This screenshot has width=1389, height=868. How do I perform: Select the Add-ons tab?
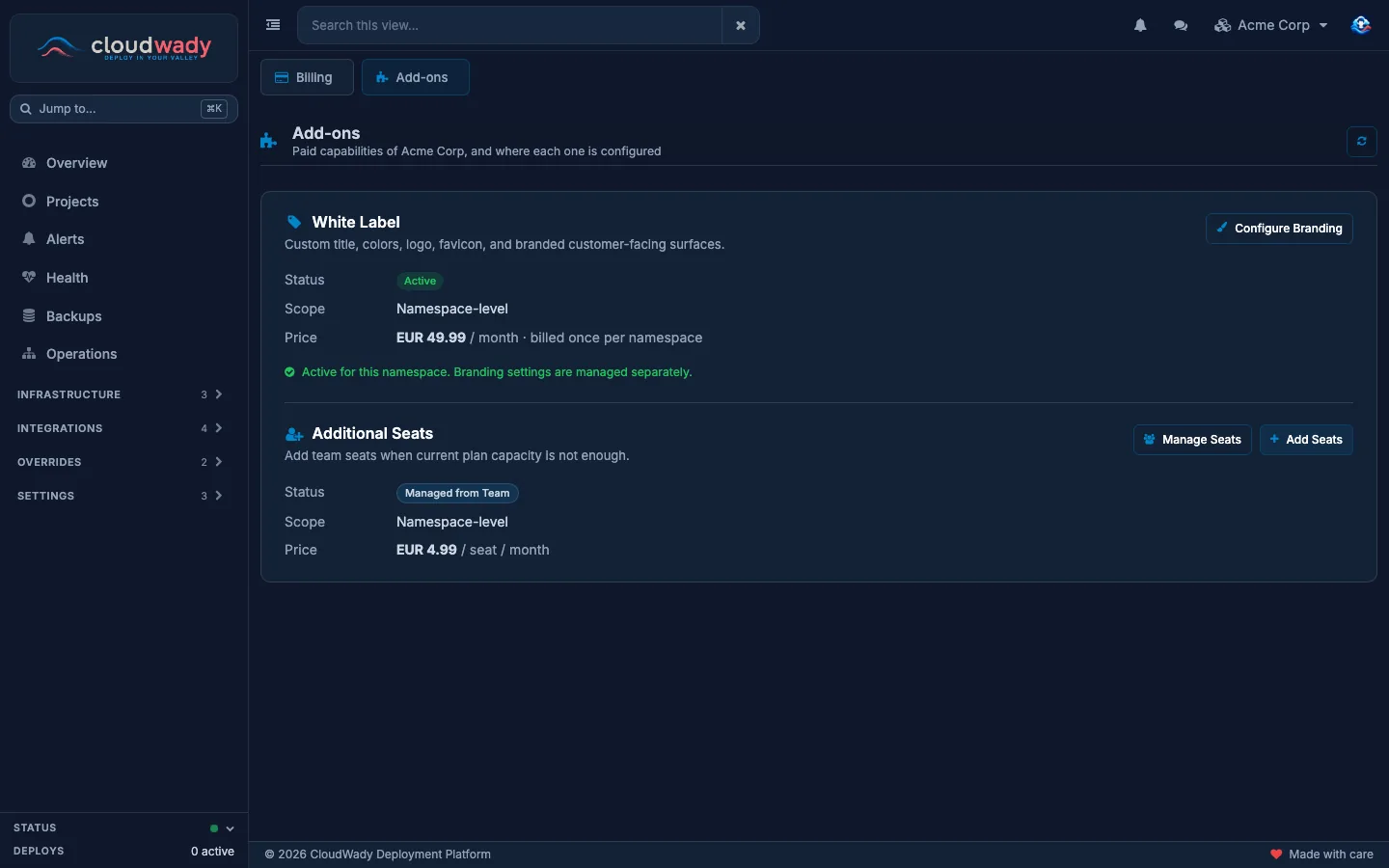tap(415, 77)
